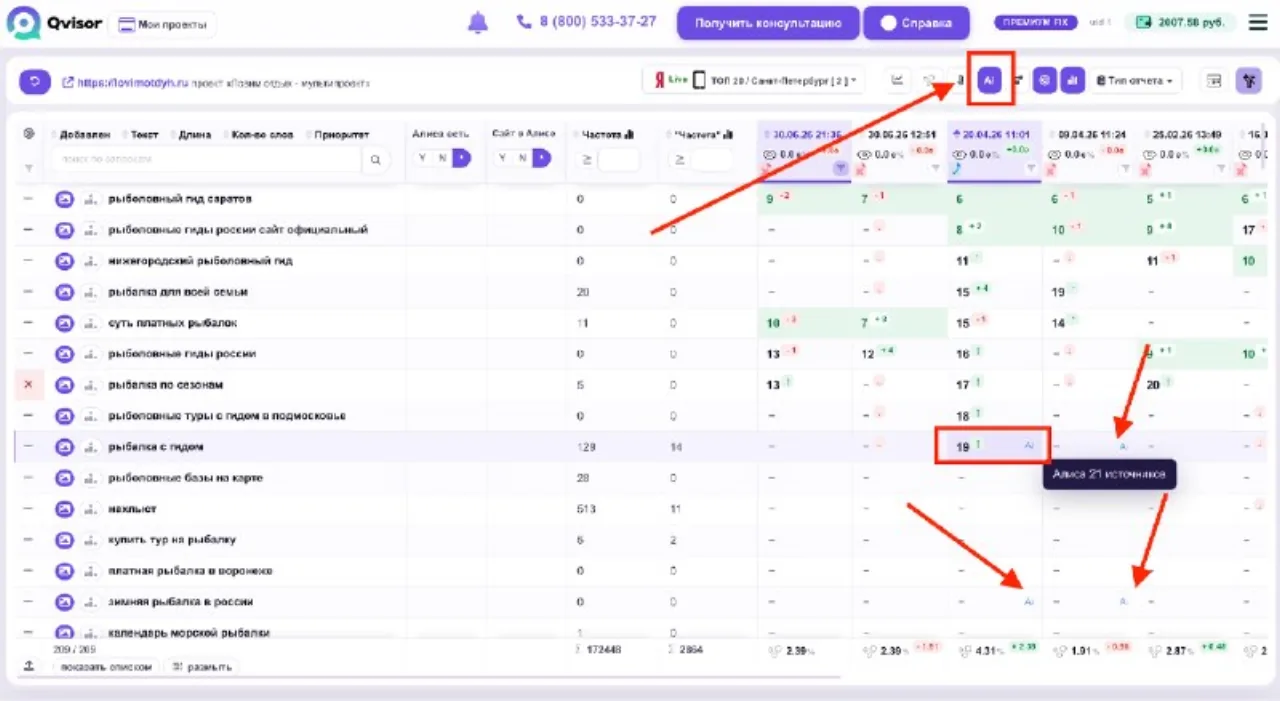Open the Тип отчета dropdown
Image resolution: width=1280 pixels, height=701 pixels.
1138,81
